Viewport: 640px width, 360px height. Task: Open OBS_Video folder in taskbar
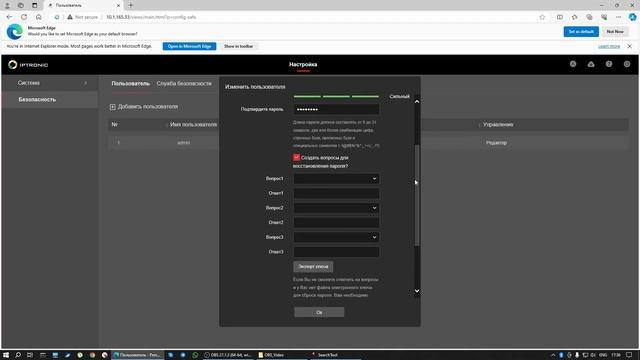[271, 355]
